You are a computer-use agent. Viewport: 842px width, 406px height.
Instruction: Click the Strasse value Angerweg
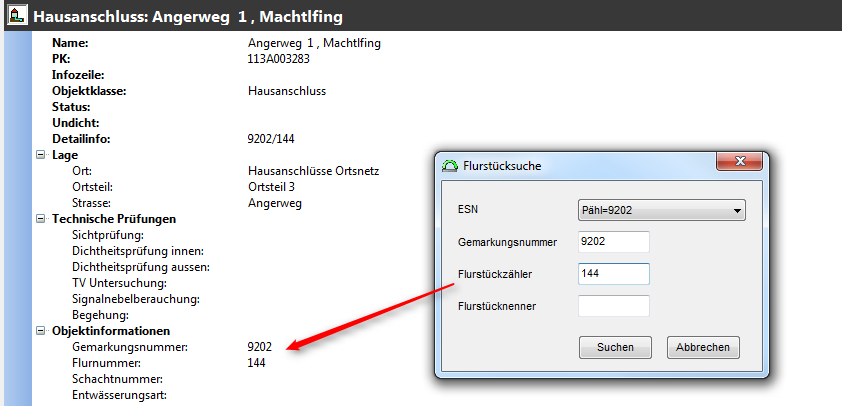click(x=274, y=204)
